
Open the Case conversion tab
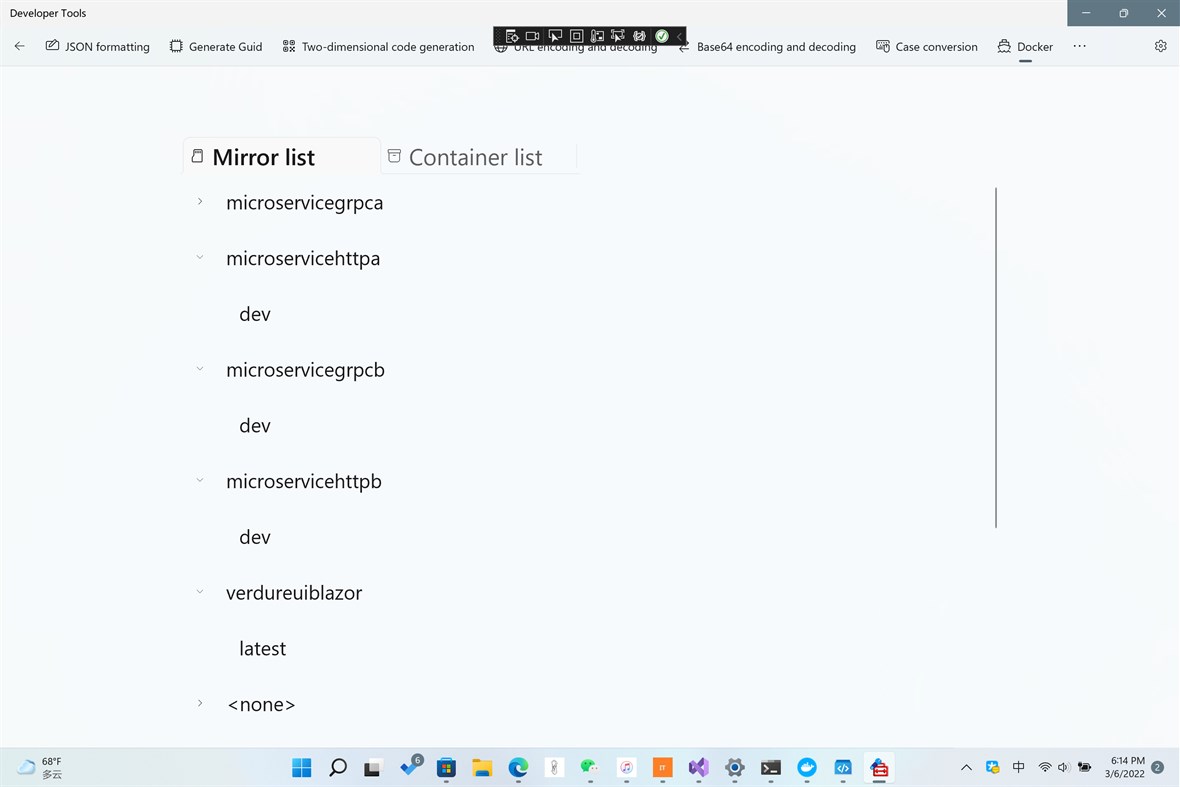(x=927, y=47)
